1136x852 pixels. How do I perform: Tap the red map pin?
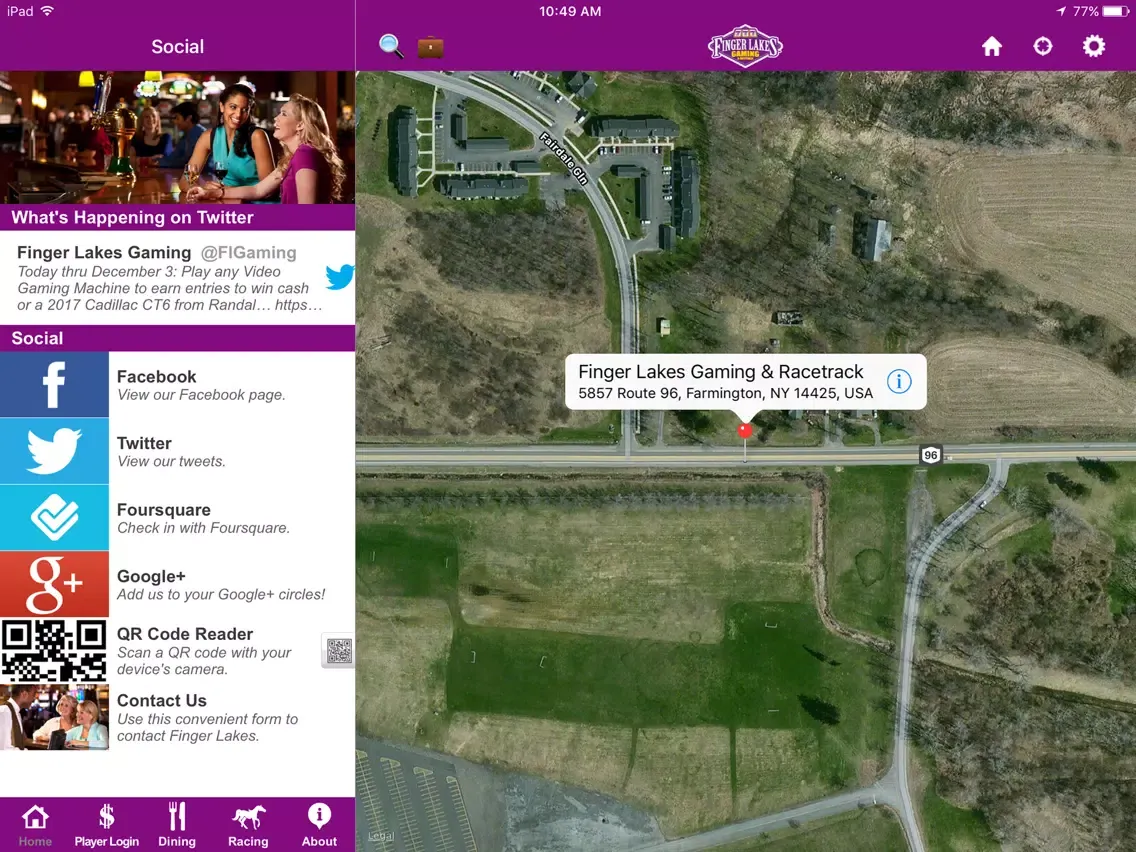[744, 430]
